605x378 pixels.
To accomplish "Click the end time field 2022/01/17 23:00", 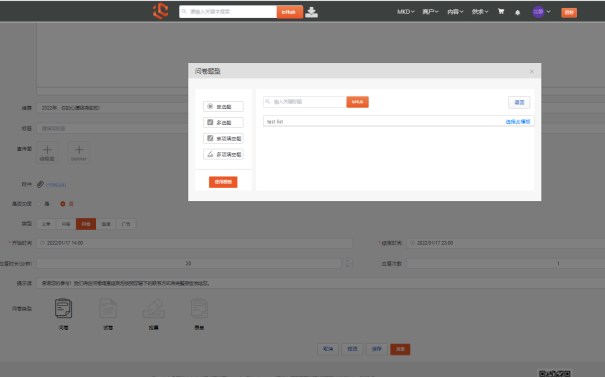I will pos(505,243).
